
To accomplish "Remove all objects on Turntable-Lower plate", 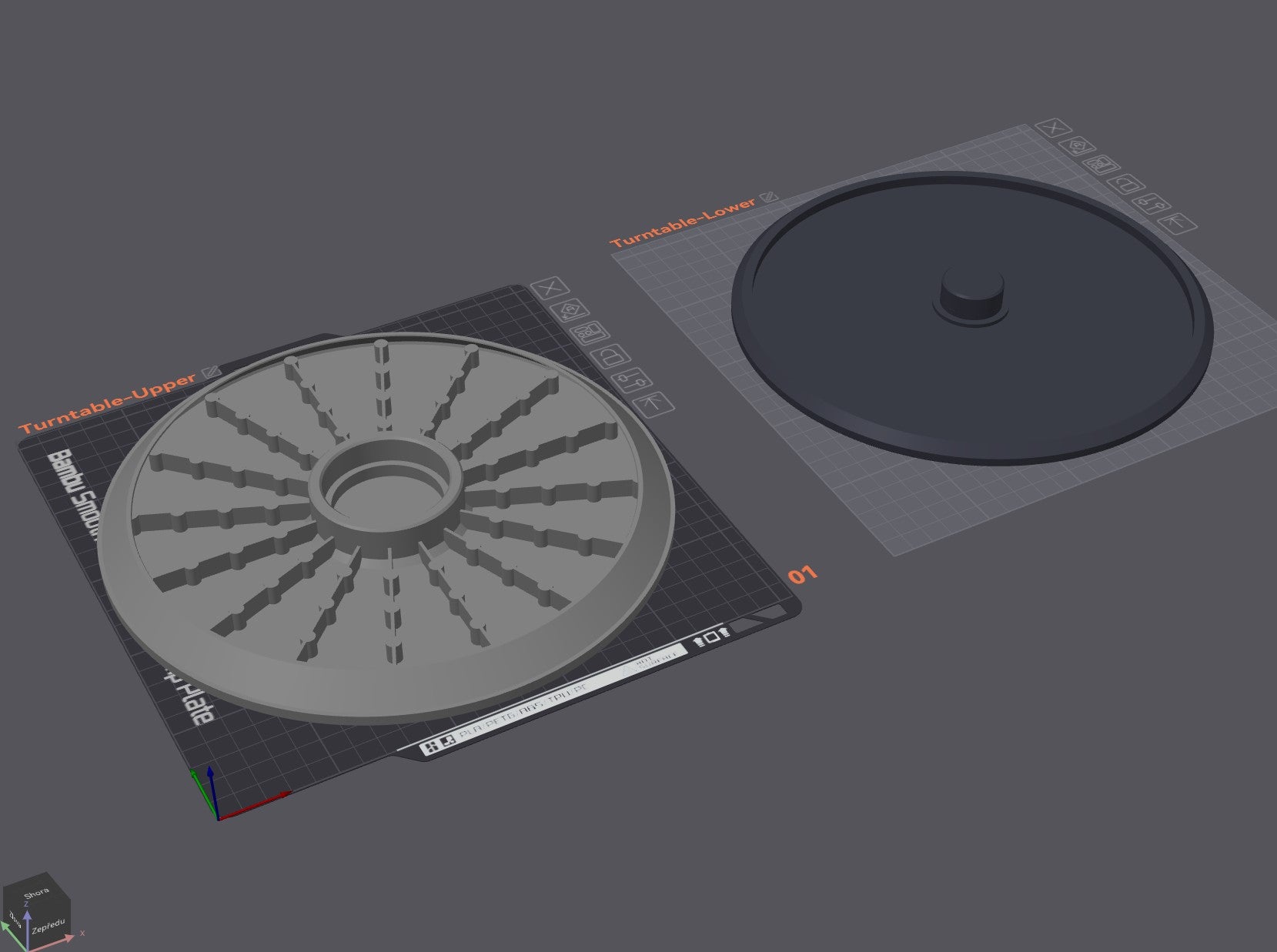I will [1054, 128].
